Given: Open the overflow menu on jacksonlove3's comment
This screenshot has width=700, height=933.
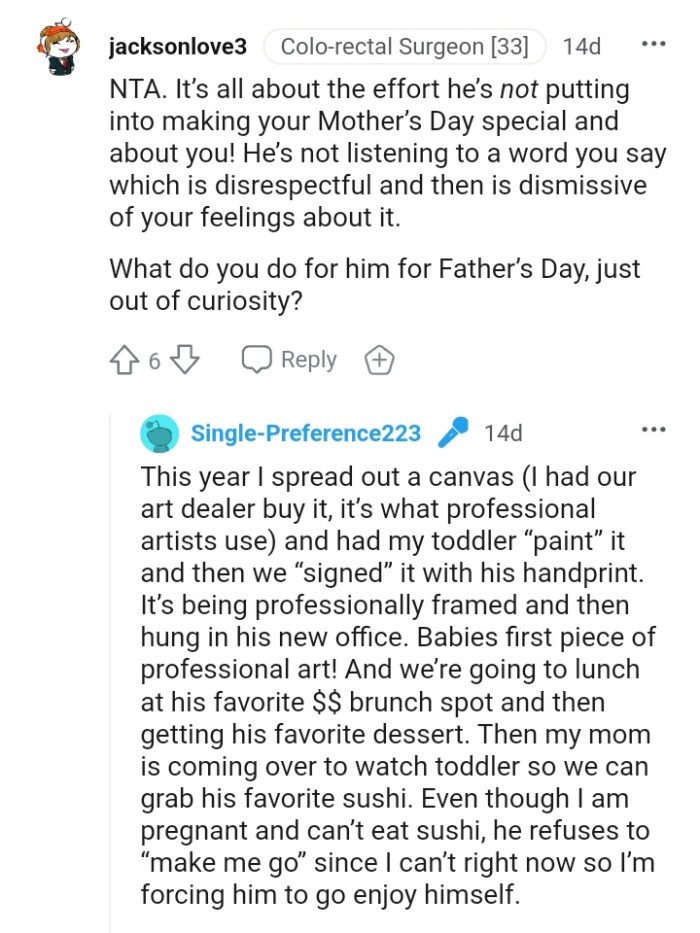Looking at the screenshot, I should pos(654,42).
